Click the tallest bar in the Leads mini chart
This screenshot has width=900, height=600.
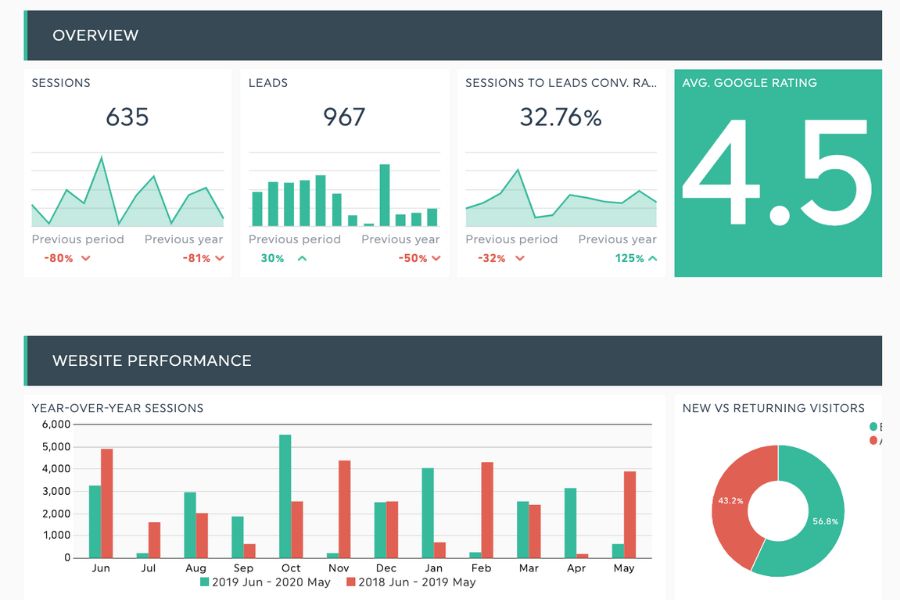[385, 195]
